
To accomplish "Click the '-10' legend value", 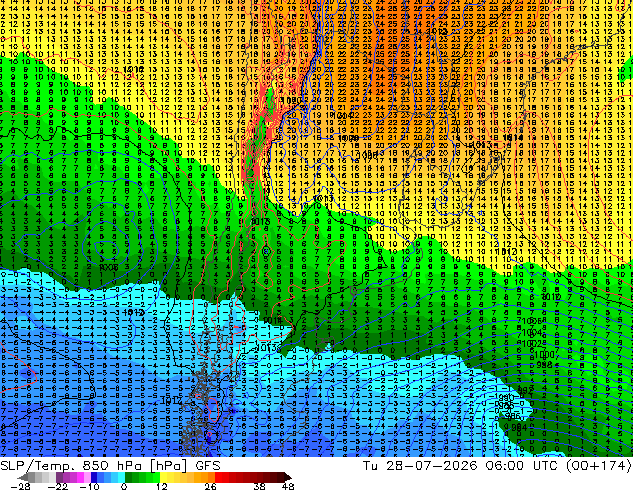I will click(89, 486).
